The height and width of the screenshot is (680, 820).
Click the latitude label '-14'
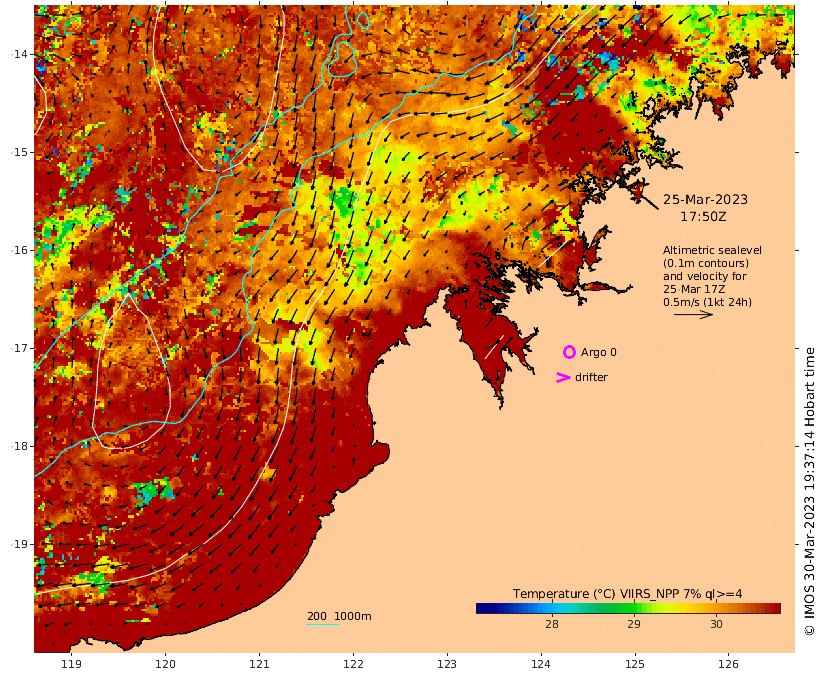[20, 54]
